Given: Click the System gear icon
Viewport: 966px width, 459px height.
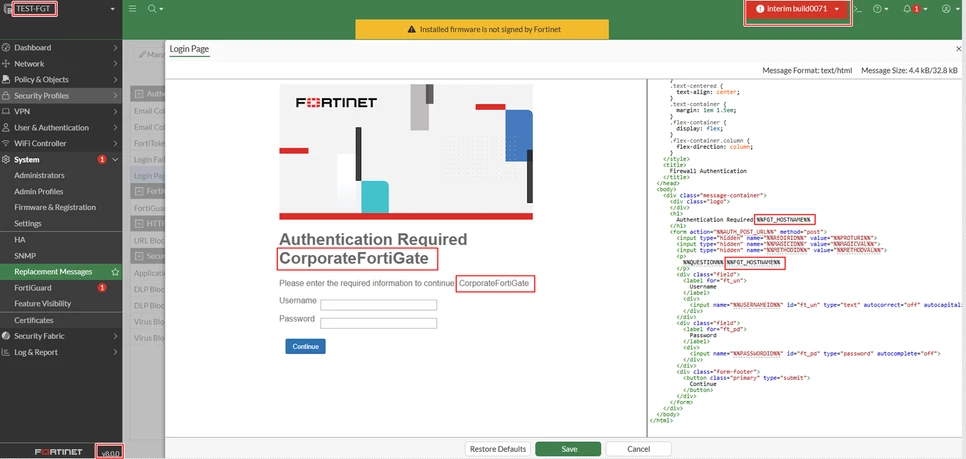Looking at the screenshot, I should [6, 160].
